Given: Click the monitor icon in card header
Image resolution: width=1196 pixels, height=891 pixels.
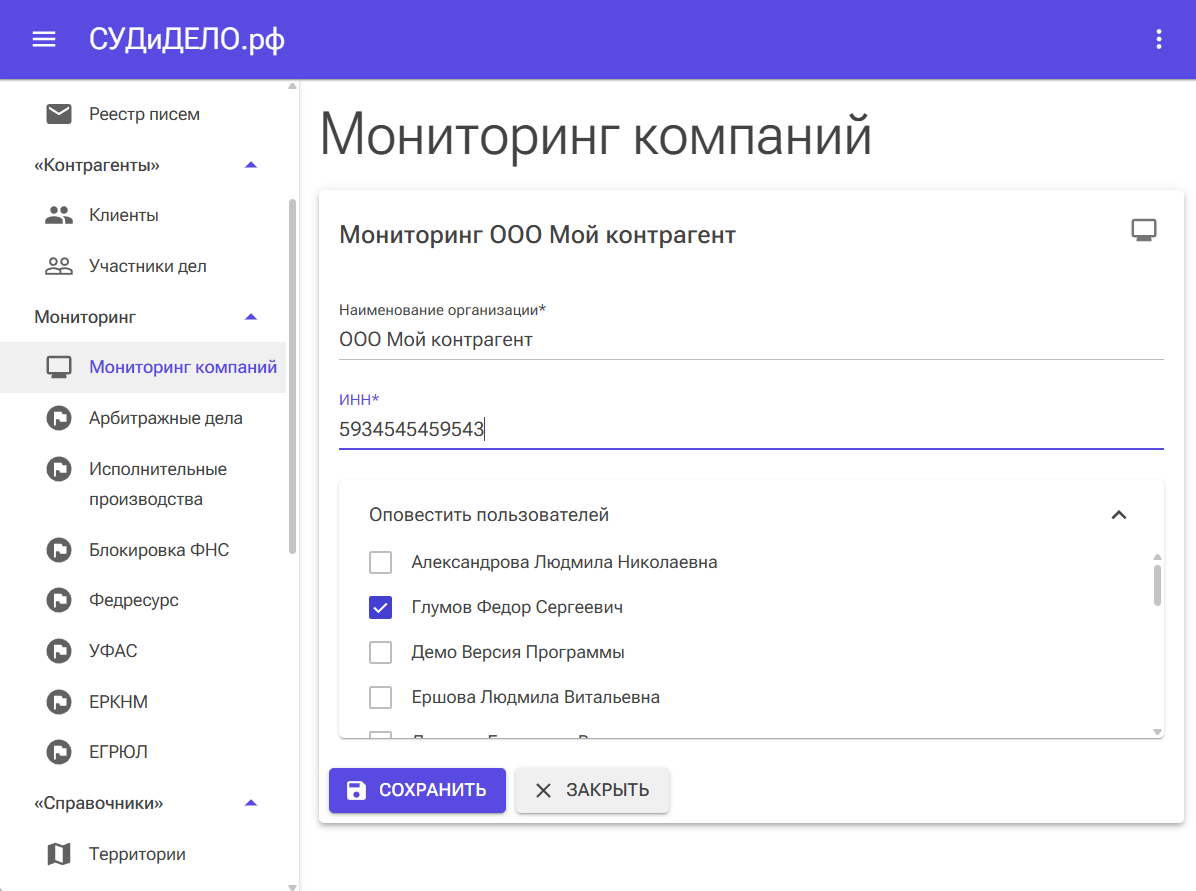Looking at the screenshot, I should pyautogui.click(x=1143, y=230).
